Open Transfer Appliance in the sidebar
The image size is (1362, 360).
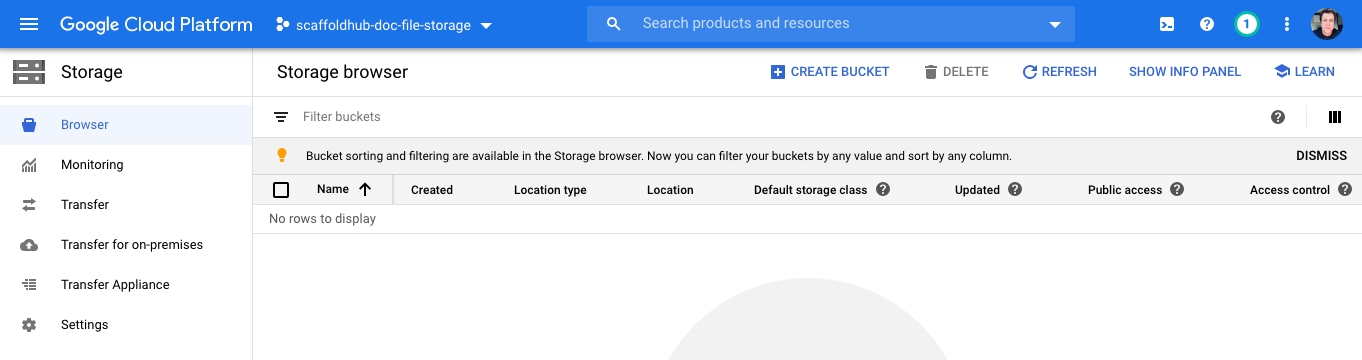126,285
